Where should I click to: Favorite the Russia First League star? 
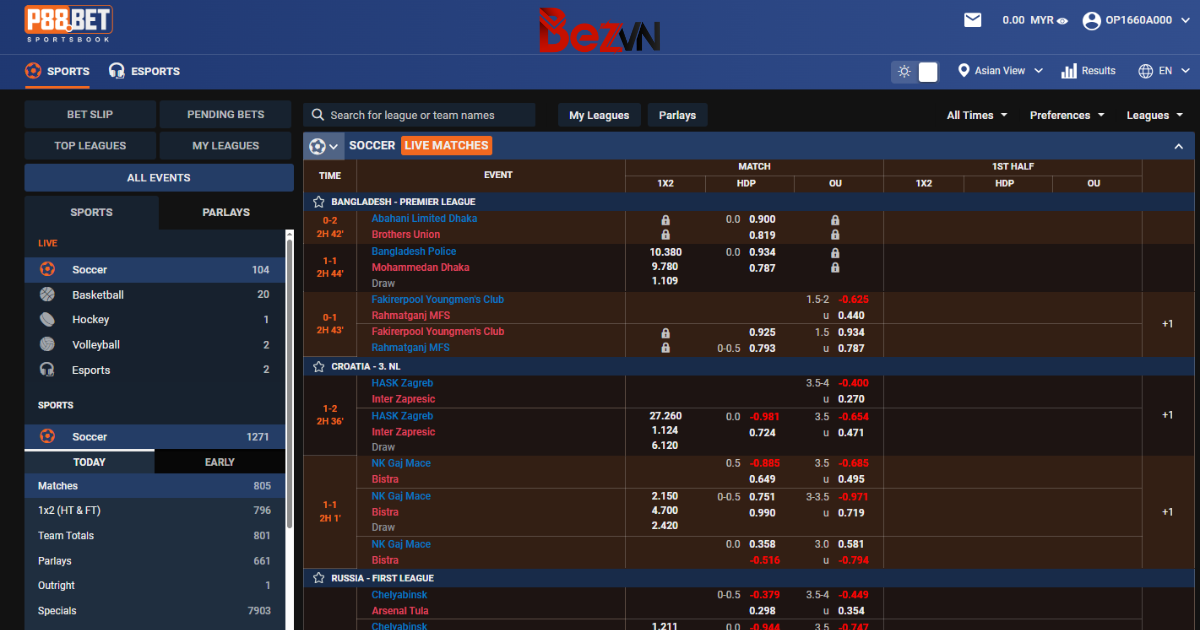(319, 578)
